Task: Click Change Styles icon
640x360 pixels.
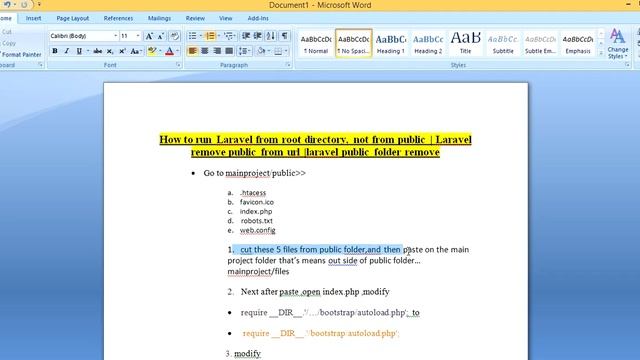Action: pyautogui.click(x=618, y=44)
